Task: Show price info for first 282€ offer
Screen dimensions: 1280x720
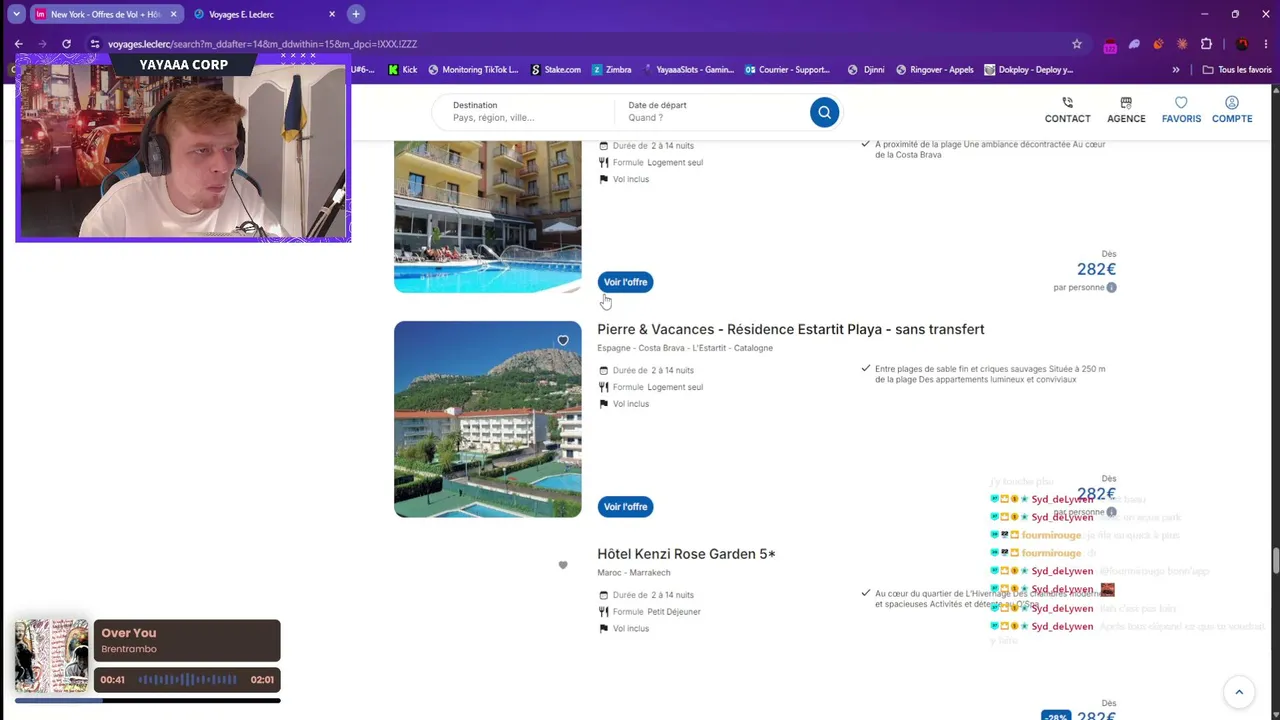Action: coord(1111,287)
